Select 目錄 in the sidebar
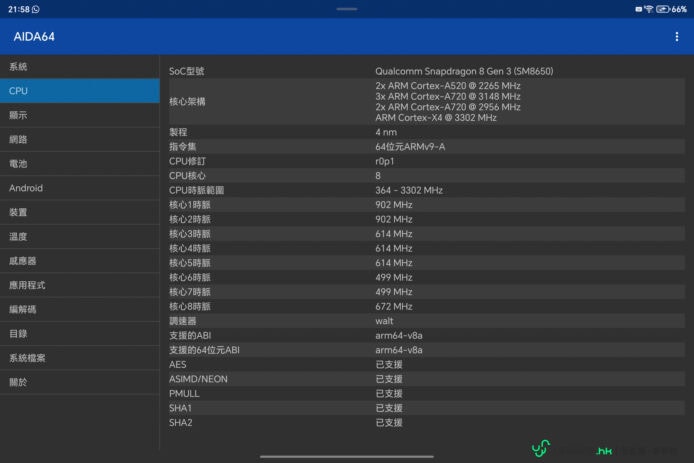The image size is (694, 463). [x=79, y=334]
